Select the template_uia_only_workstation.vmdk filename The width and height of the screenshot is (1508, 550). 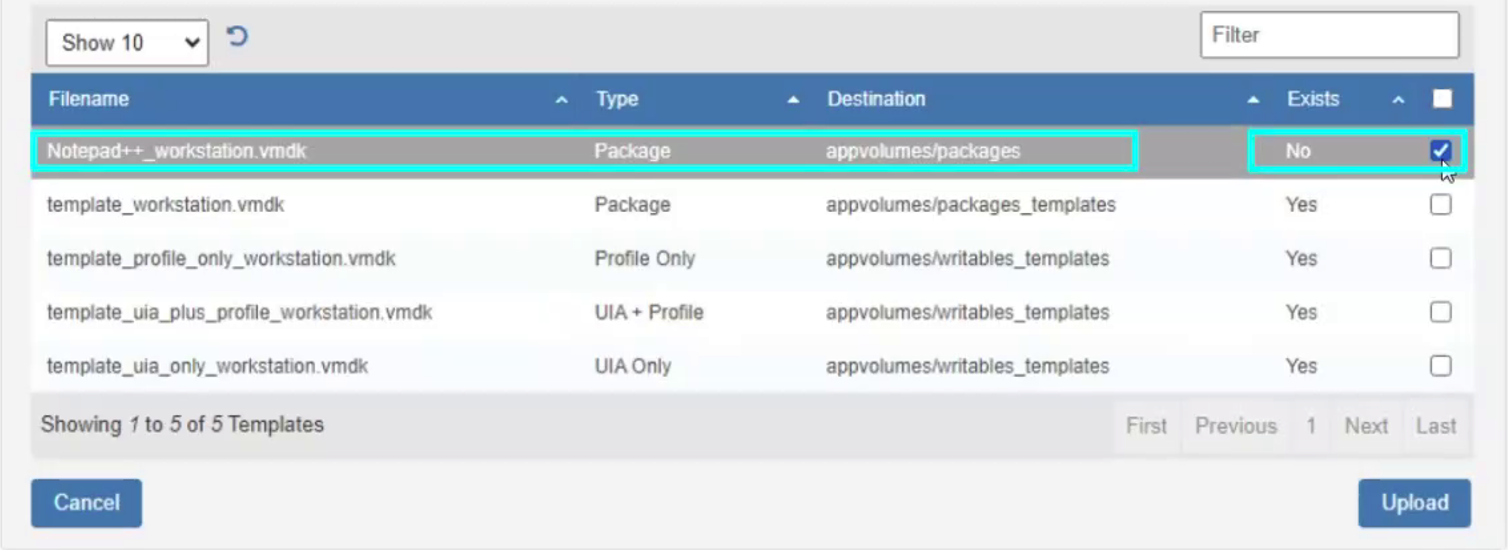tap(207, 366)
